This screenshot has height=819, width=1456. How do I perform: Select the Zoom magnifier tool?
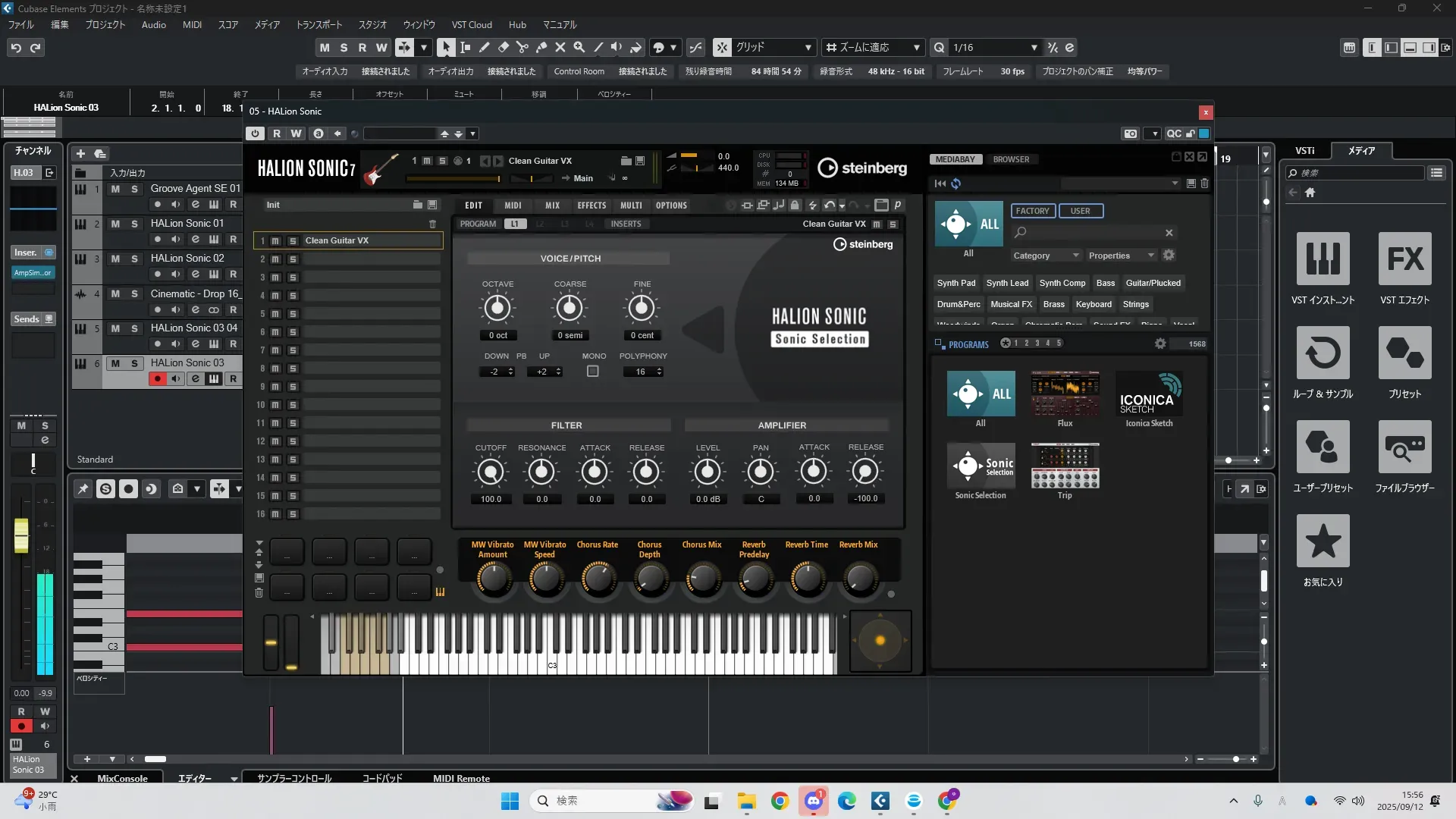(579, 48)
